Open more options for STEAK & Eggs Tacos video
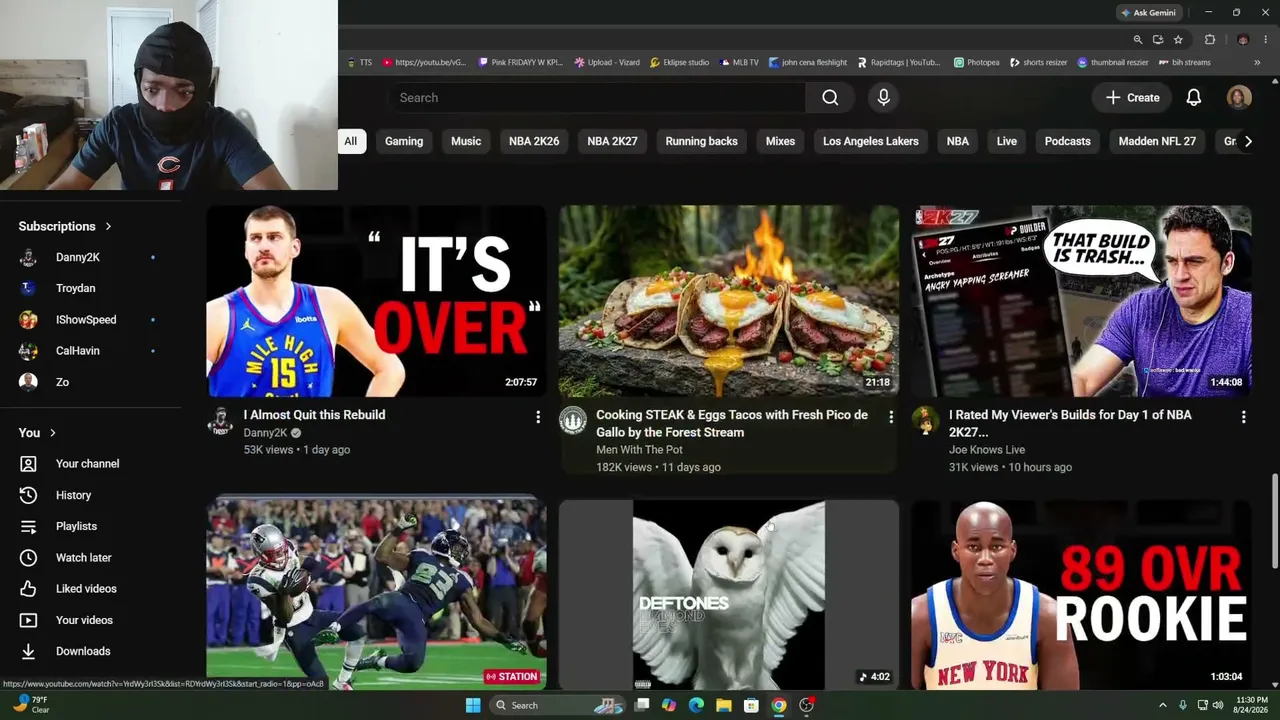Screen dimensions: 1280x720 click(891, 417)
